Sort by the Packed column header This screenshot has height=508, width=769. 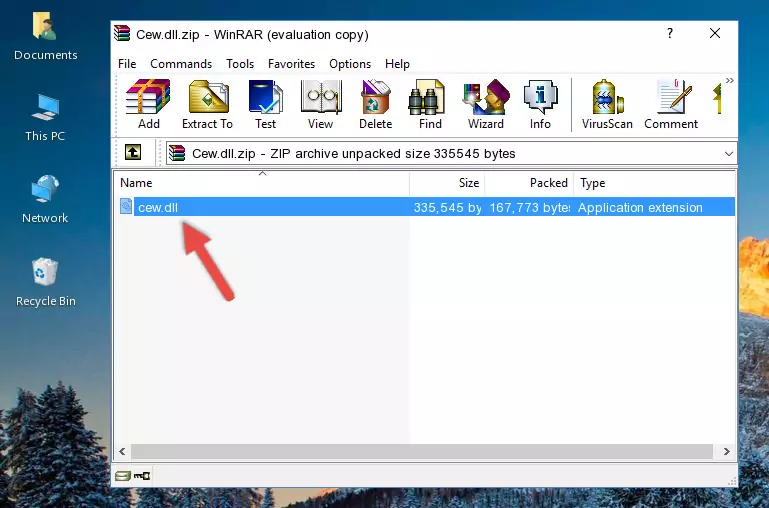[529, 183]
